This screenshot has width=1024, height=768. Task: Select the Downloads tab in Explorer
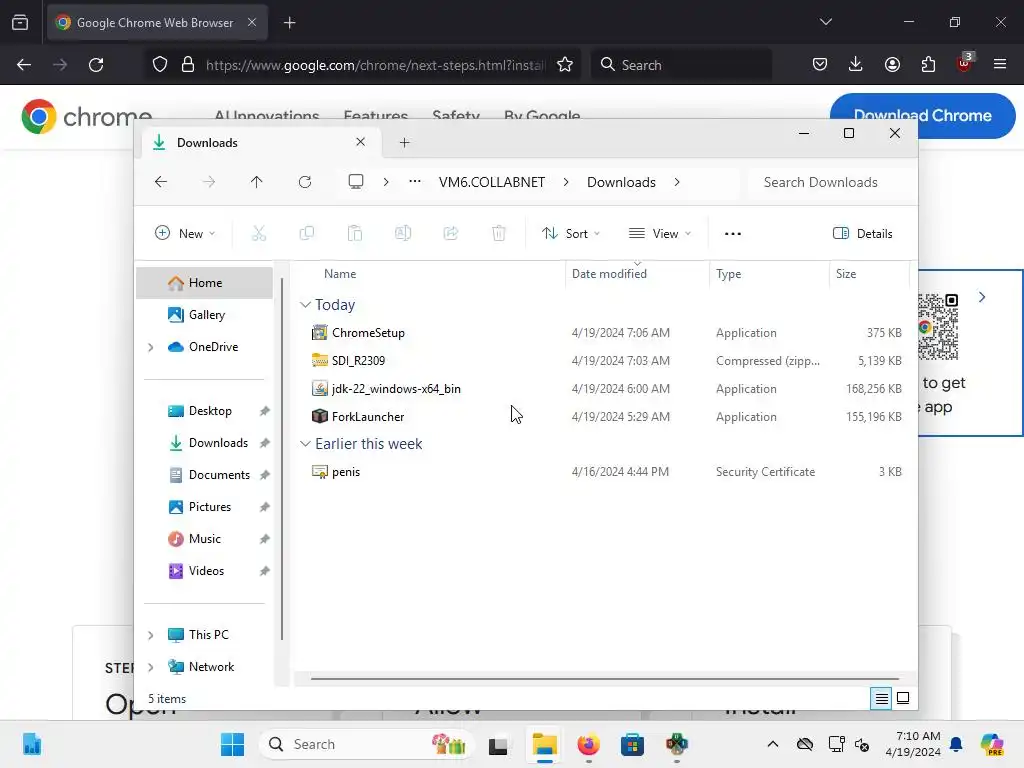pyautogui.click(x=259, y=142)
